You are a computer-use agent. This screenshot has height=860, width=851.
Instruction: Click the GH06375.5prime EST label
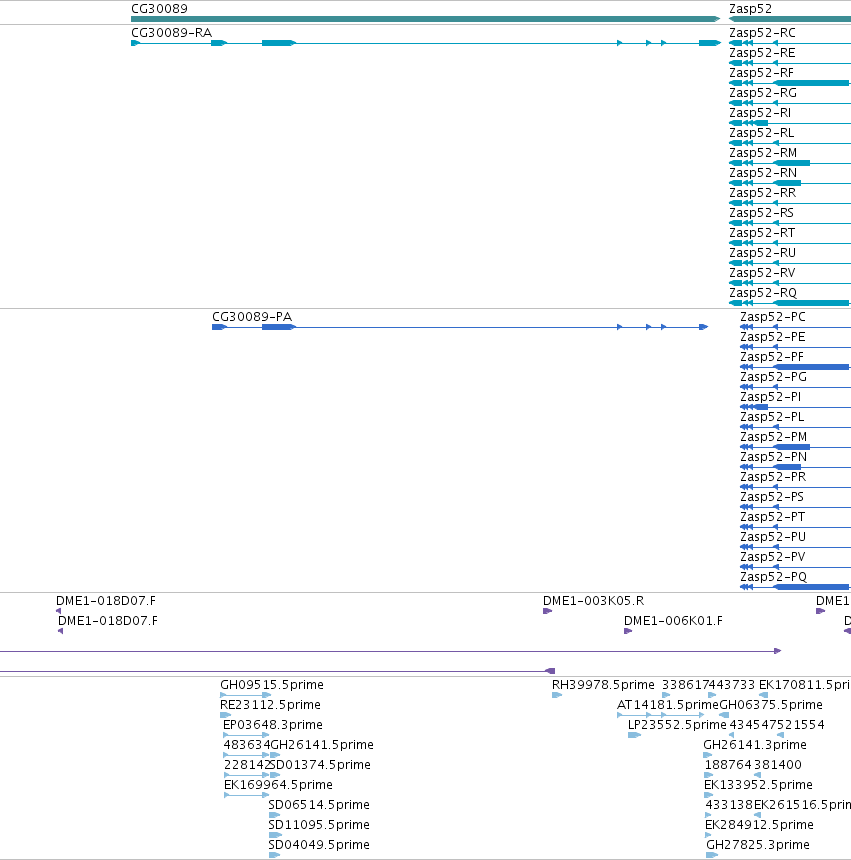771,705
